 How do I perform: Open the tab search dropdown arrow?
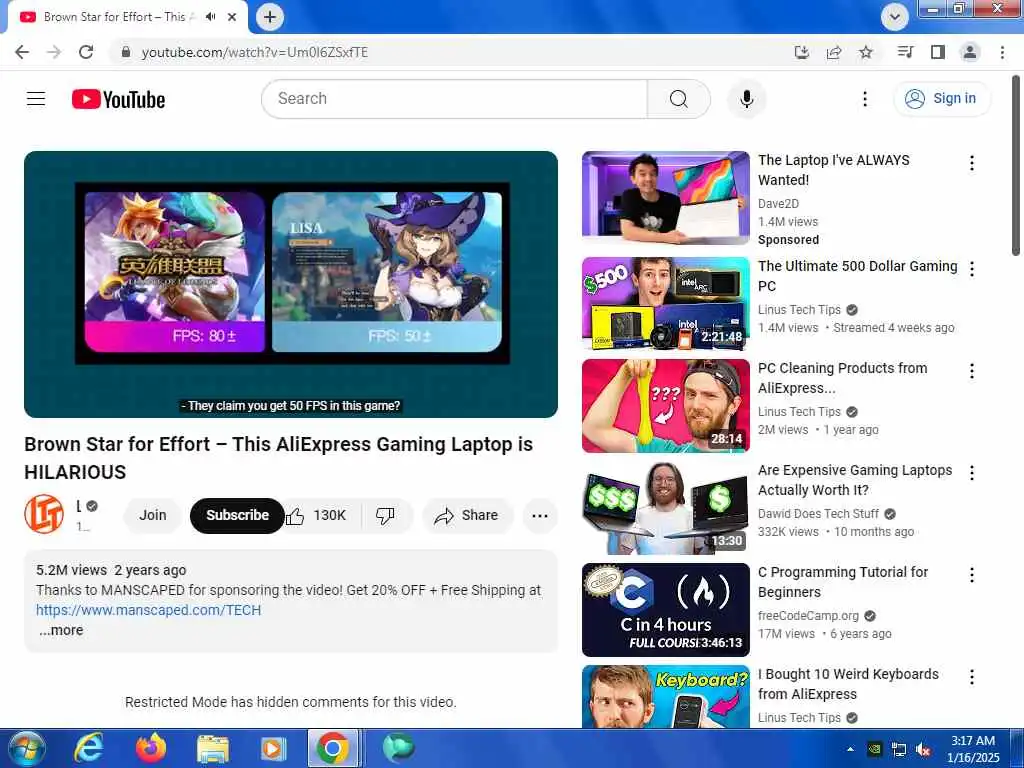coord(895,16)
